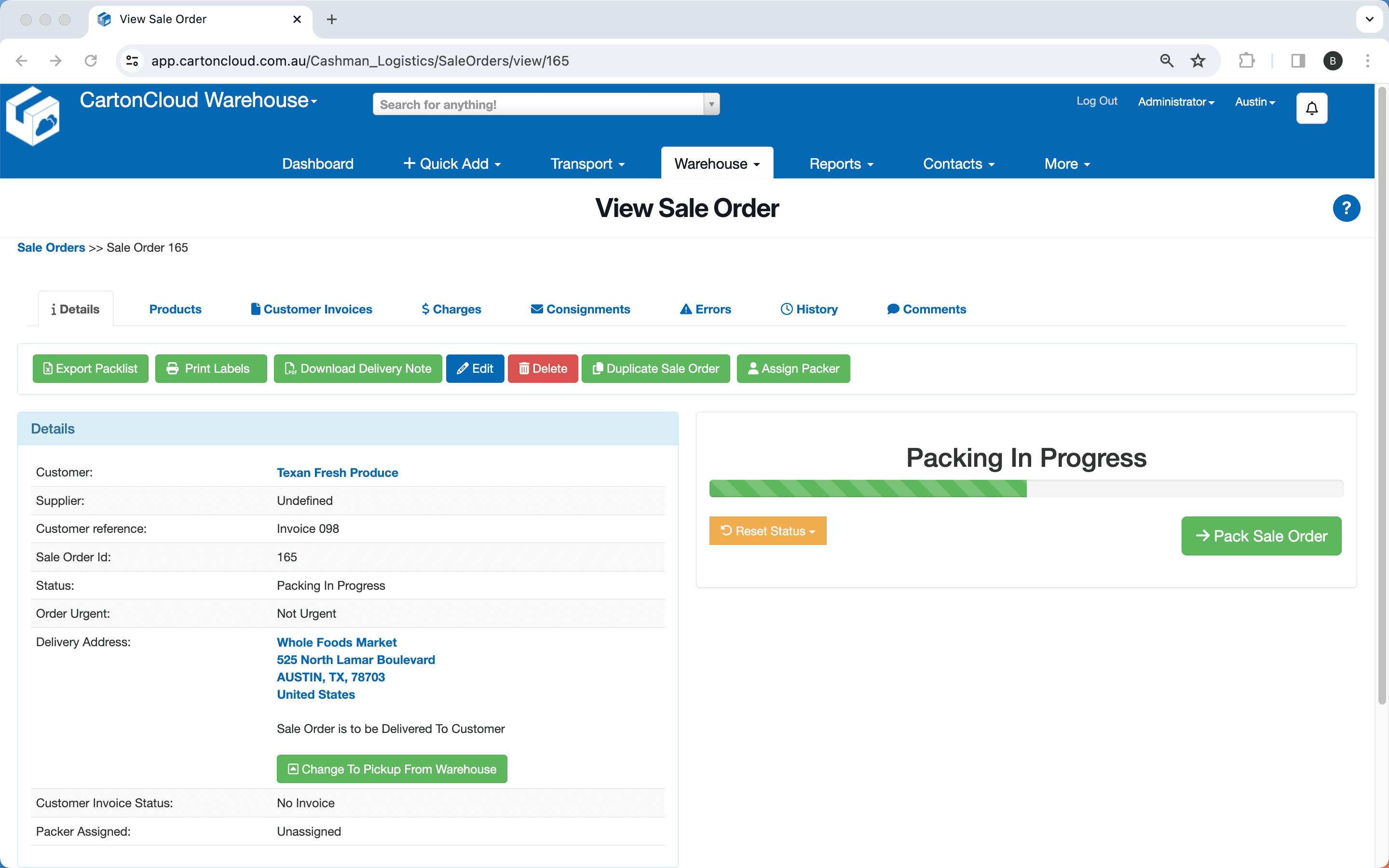Click the PDF icon on Download Delivery Note
1389x868 pixels.
[x=291, y=368]
